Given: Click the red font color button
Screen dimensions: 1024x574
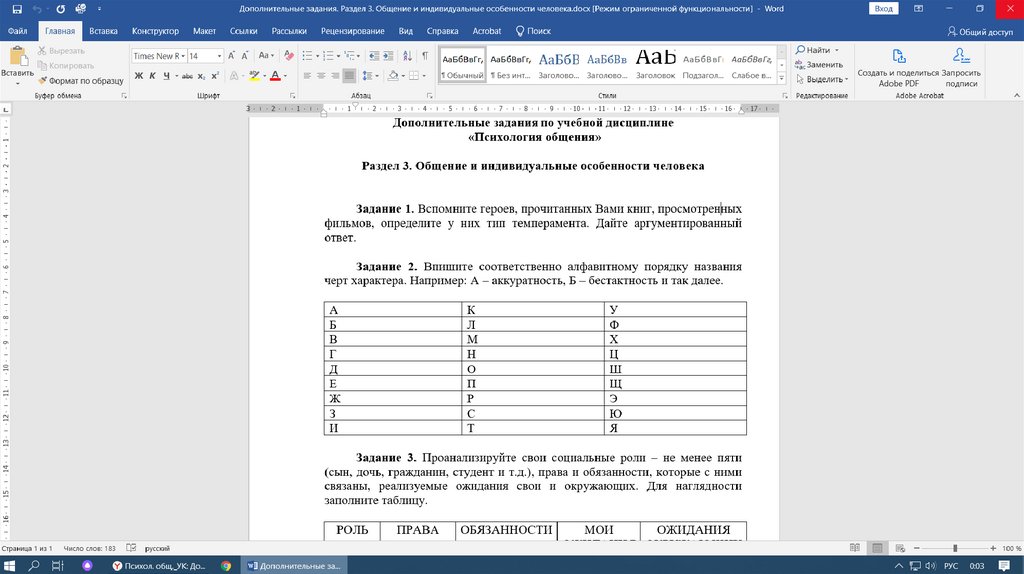Looking at the screenshot, I should click(x=274, y=76).
